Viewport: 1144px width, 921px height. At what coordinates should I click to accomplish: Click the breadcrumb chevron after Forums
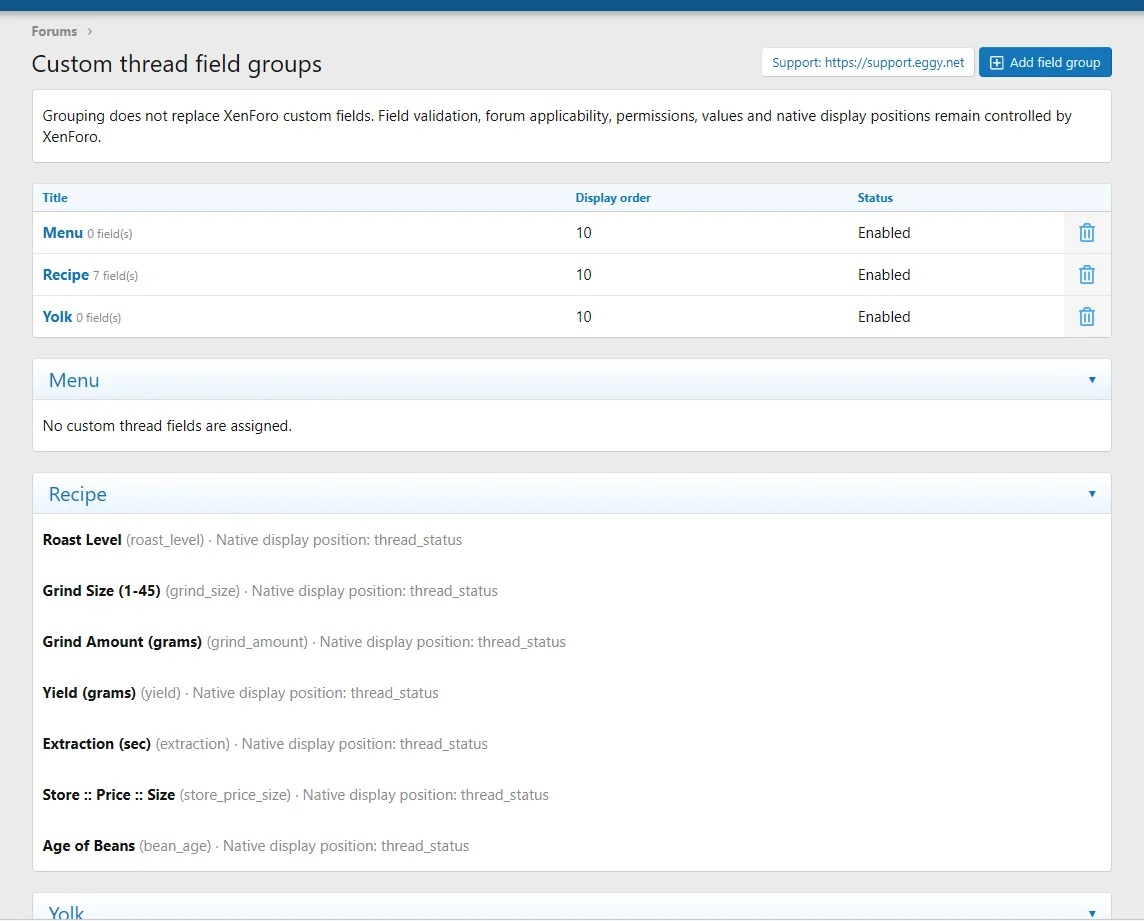[90, 31]
